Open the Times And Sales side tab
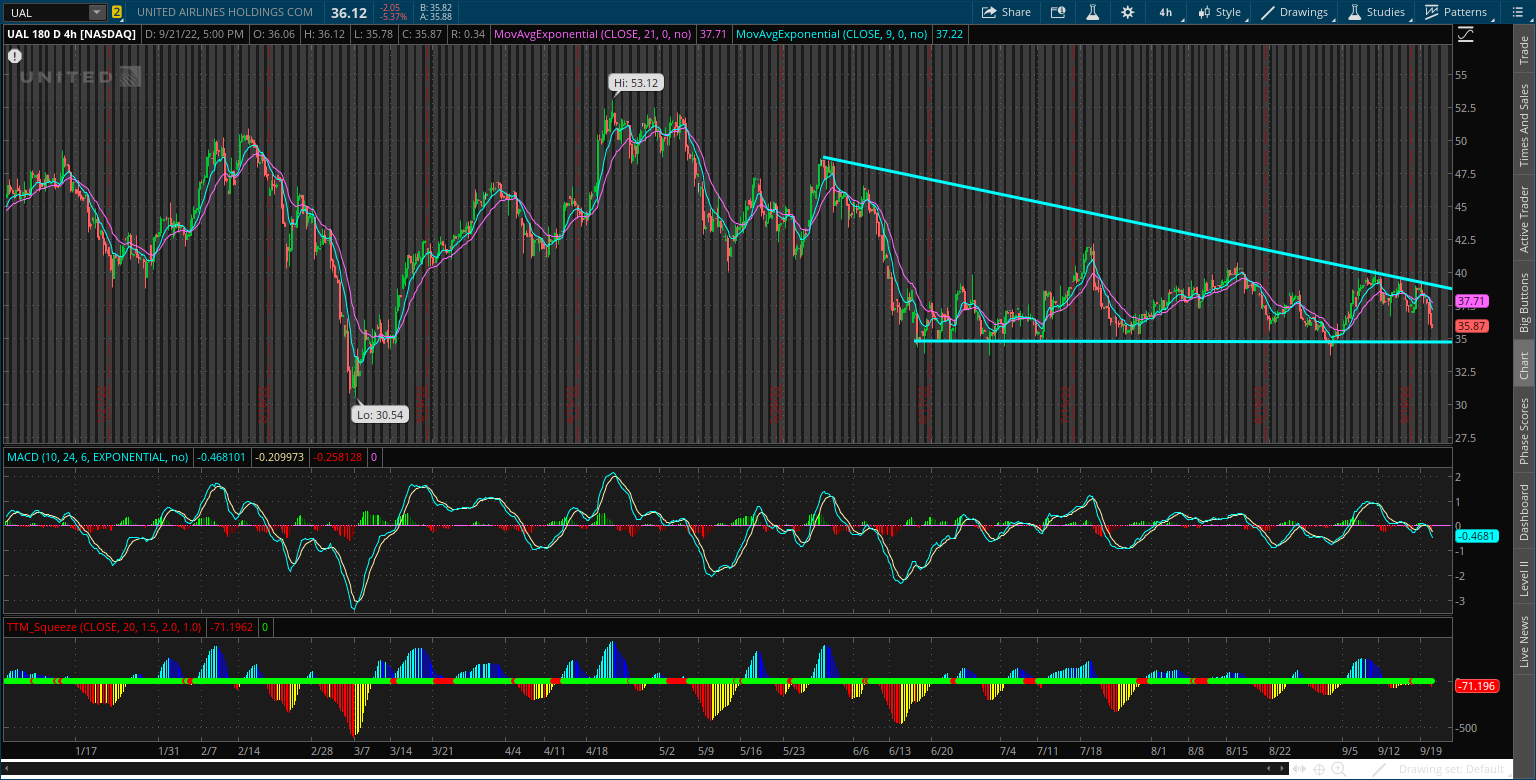 (x=1524, y=125)
